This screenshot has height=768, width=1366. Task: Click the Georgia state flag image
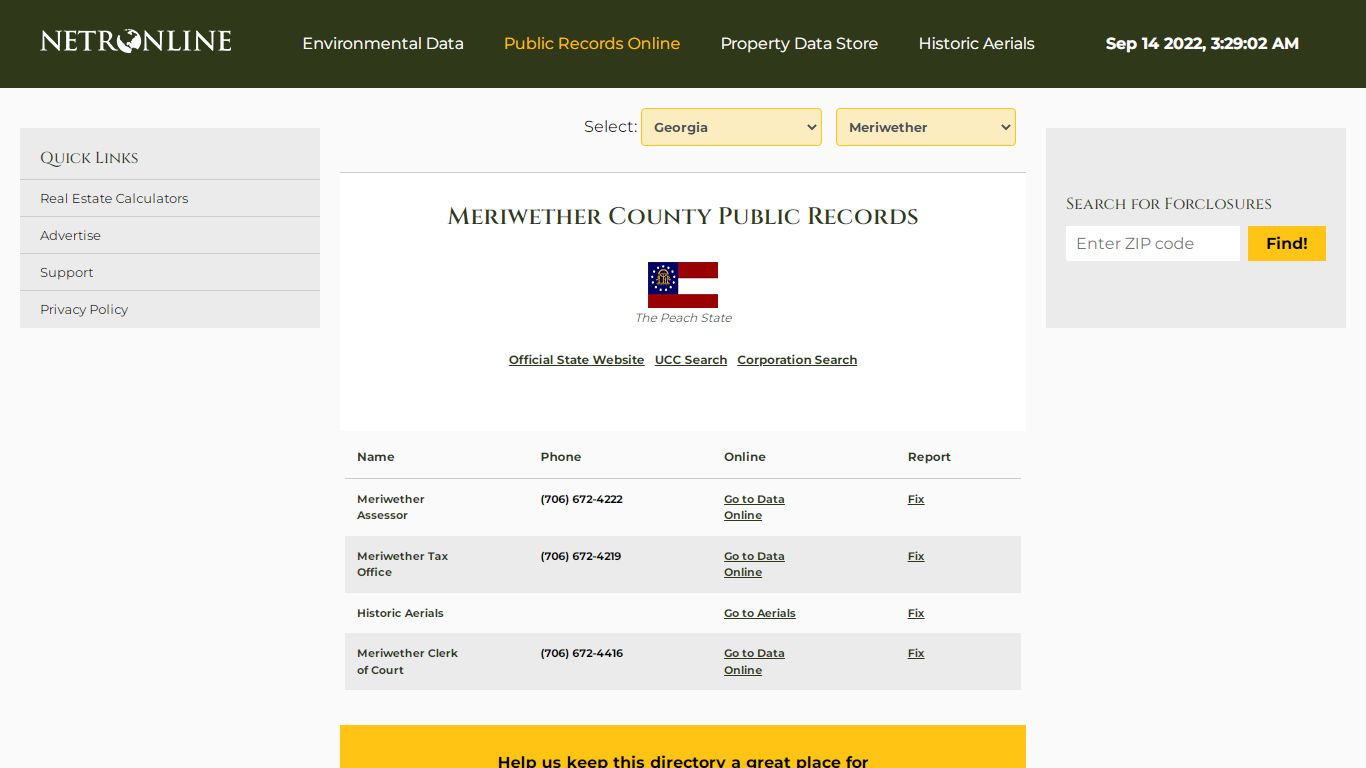click(x=683, y=285)
